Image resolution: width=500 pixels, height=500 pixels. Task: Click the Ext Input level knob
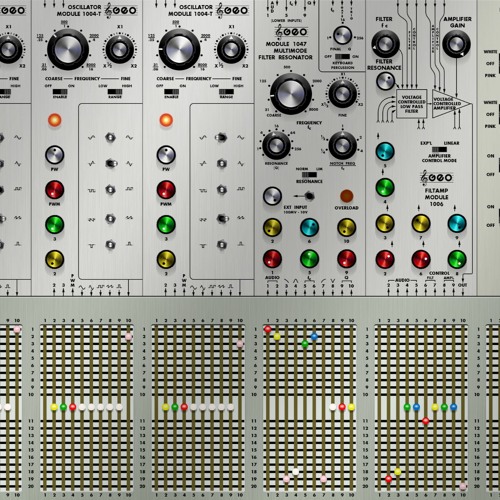pos(272,196)
